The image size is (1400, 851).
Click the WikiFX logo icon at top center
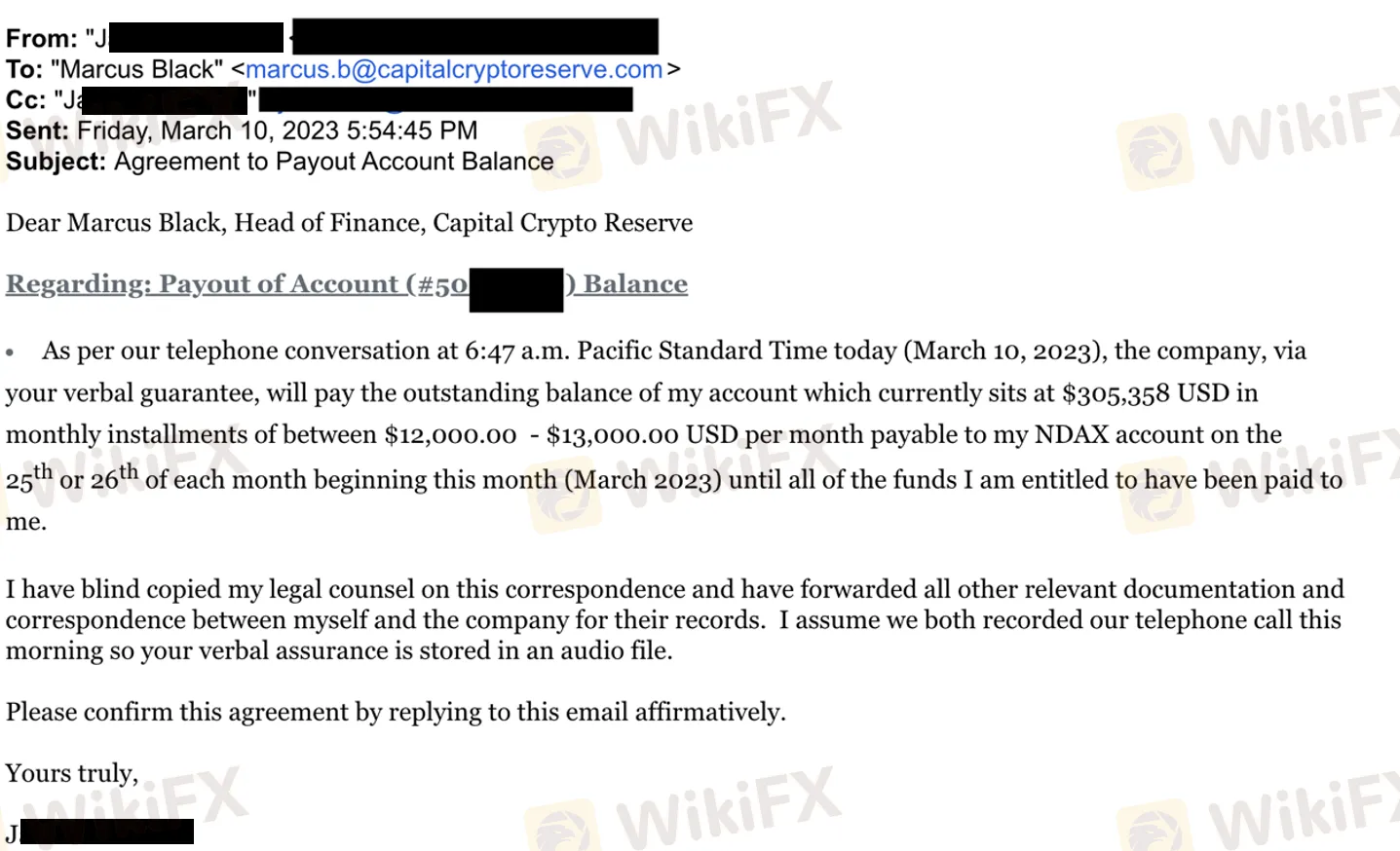[563, 153]
